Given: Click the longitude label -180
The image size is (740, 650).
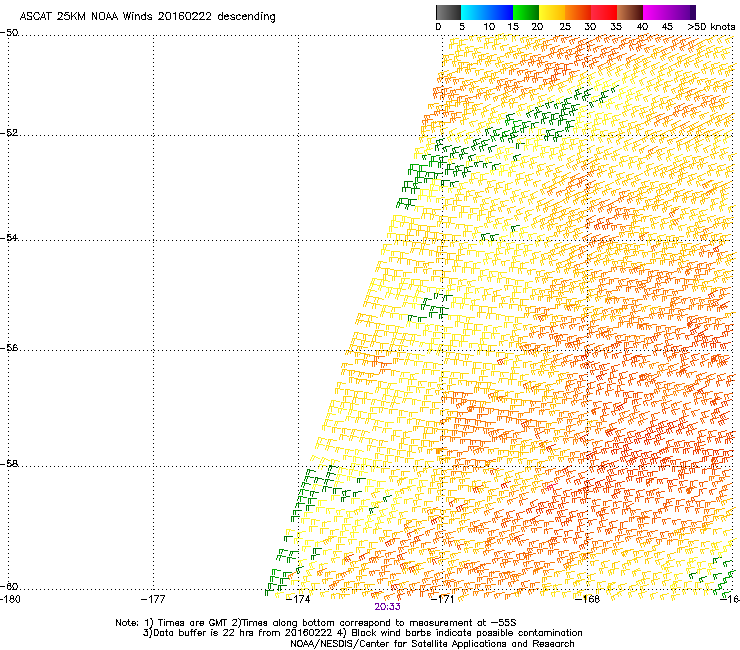Looking at the screenshot, I should click(x=10, y=599).
